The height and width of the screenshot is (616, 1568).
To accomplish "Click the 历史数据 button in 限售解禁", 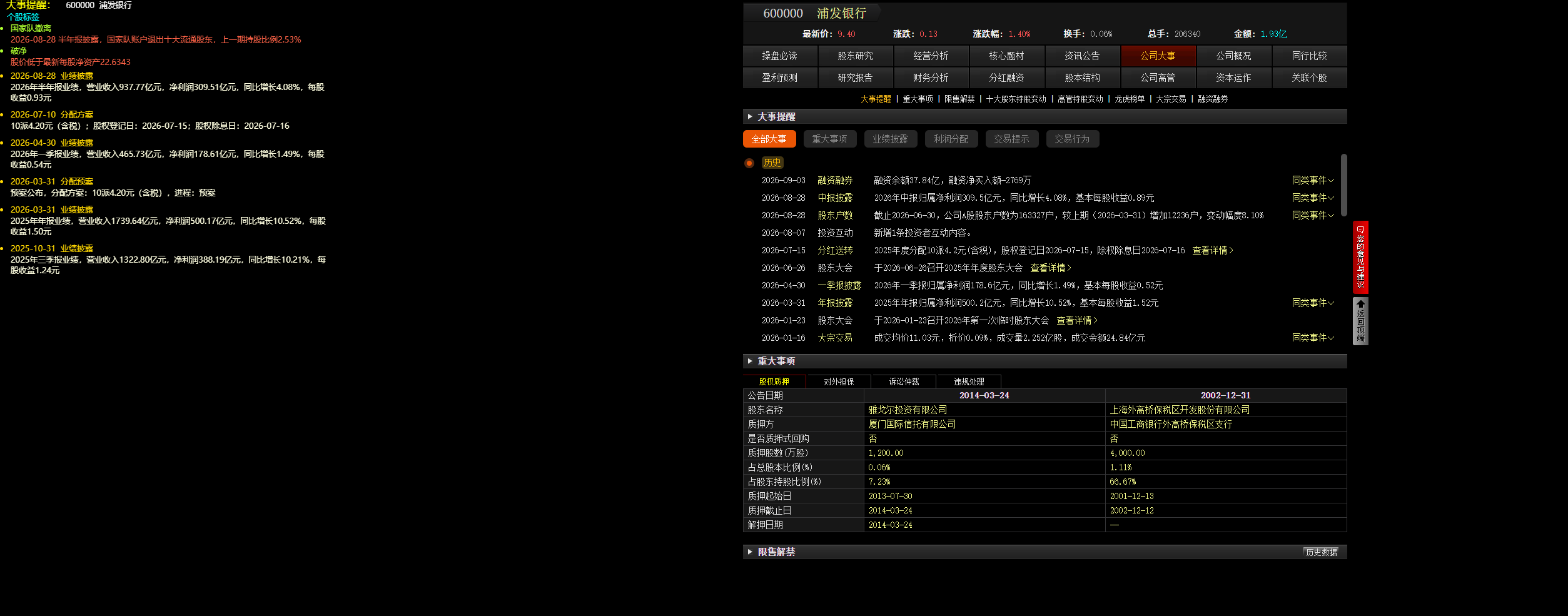I will point(1322,552).
